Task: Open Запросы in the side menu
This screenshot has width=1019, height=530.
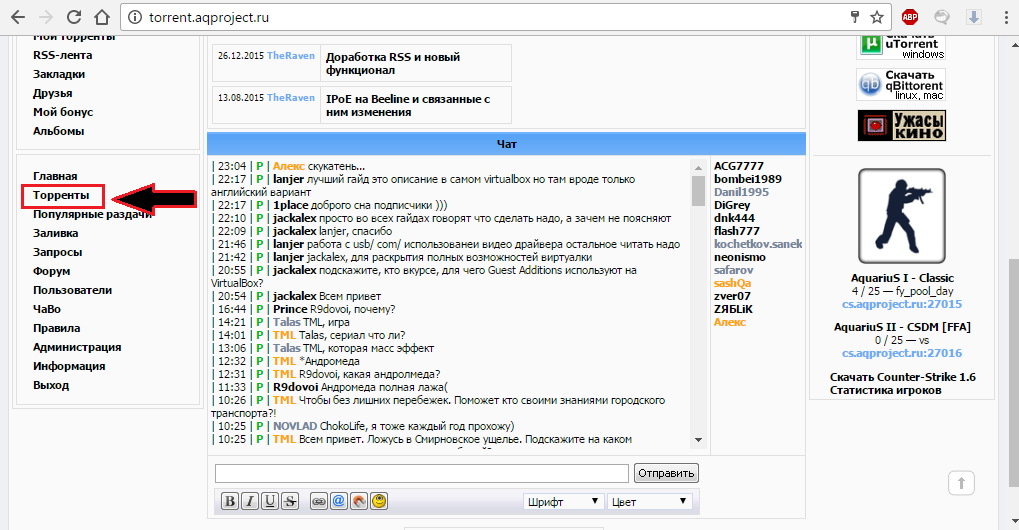Action: 58,252
